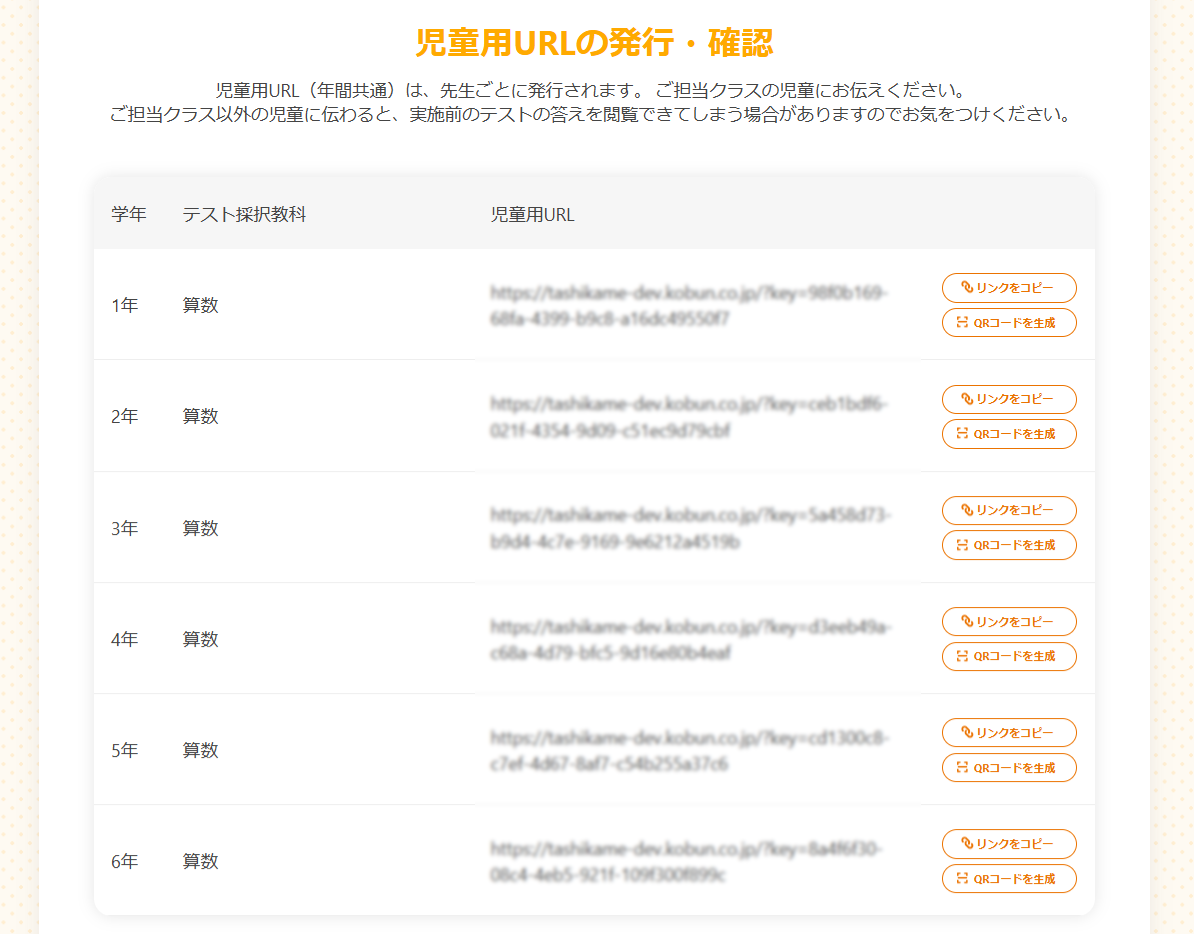Generate a QR code for 6年
This screenshot has width=1194, height=934.
click(1009, 879)
